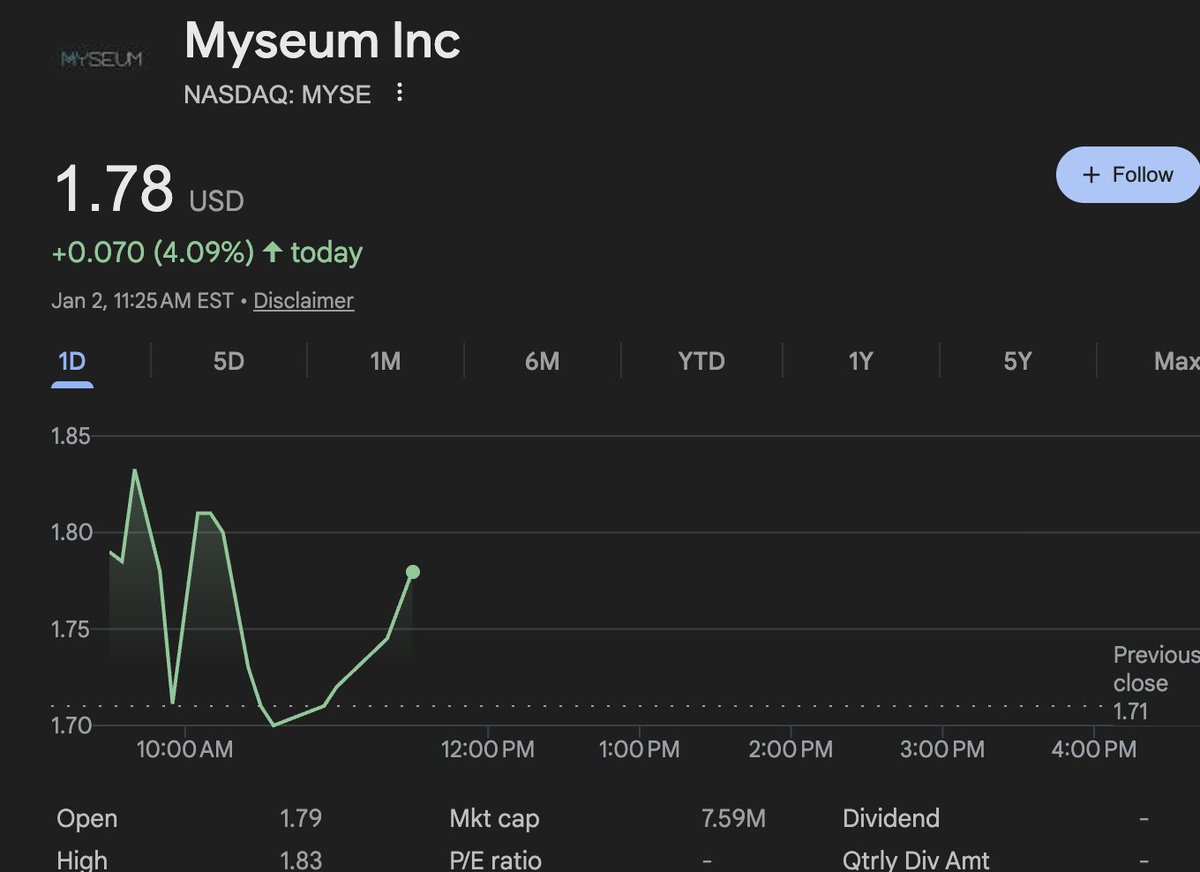Screen dimensions: 1200x872
Task: Click the Mkt cap label
Action: (494, 819)
